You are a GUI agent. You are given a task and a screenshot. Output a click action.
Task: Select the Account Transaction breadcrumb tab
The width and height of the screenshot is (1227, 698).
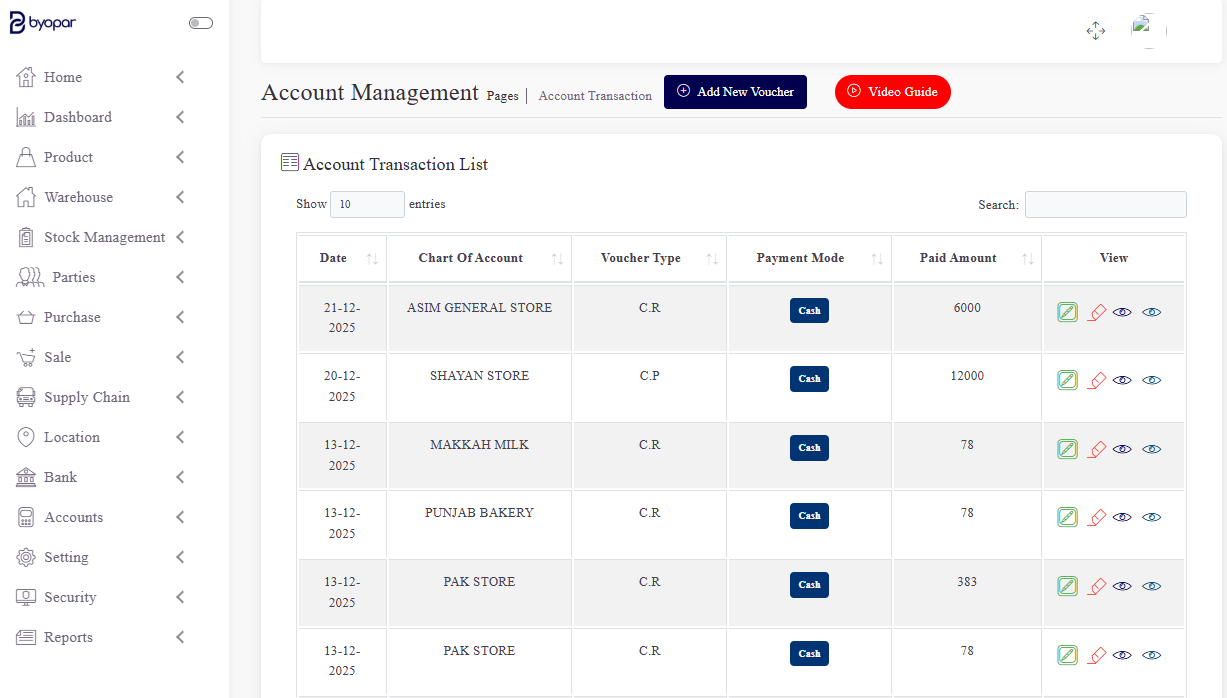tap(594, 95)
